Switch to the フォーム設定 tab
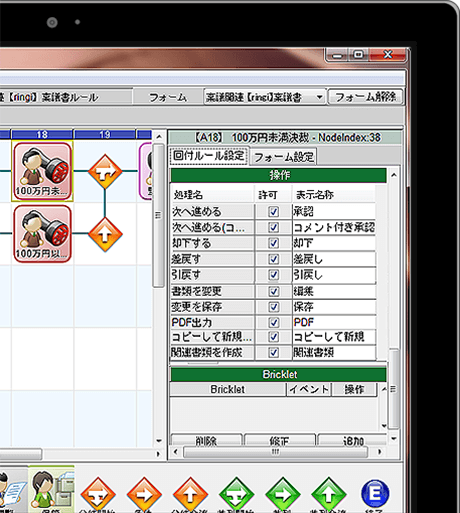Screen dimensions: 460x513 click(284, 157)
